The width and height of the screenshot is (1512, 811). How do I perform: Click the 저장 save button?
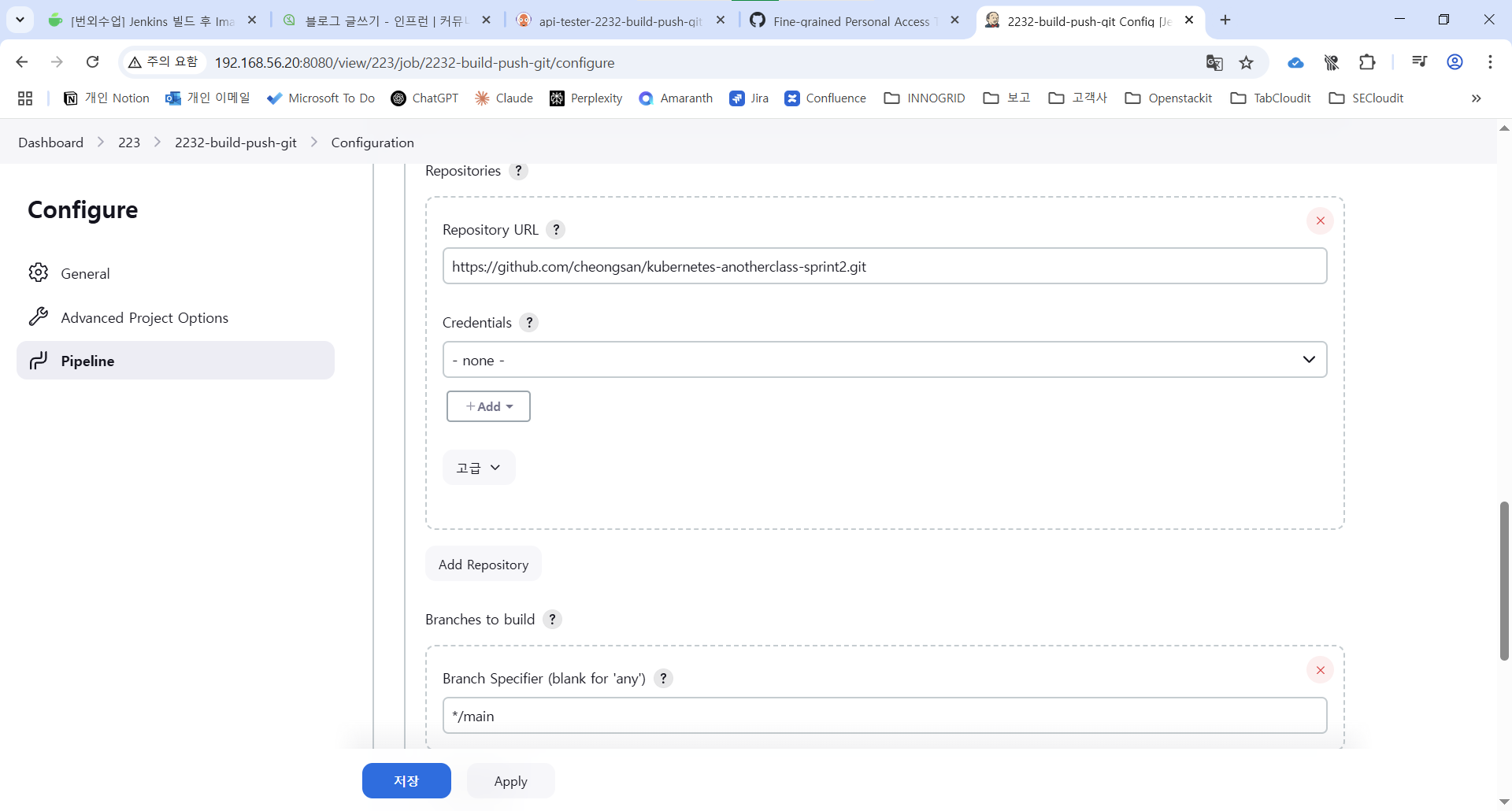406,781
